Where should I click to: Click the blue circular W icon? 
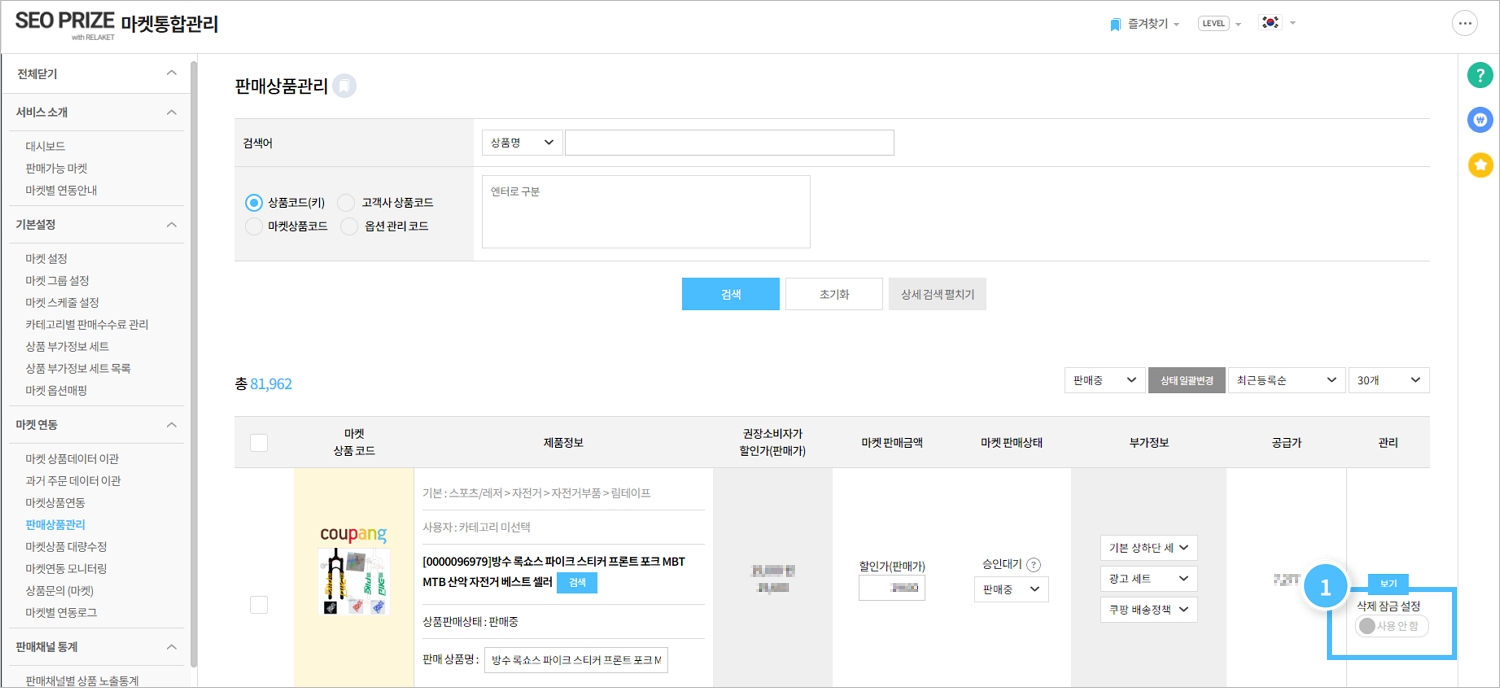(x=1480, y=120)
